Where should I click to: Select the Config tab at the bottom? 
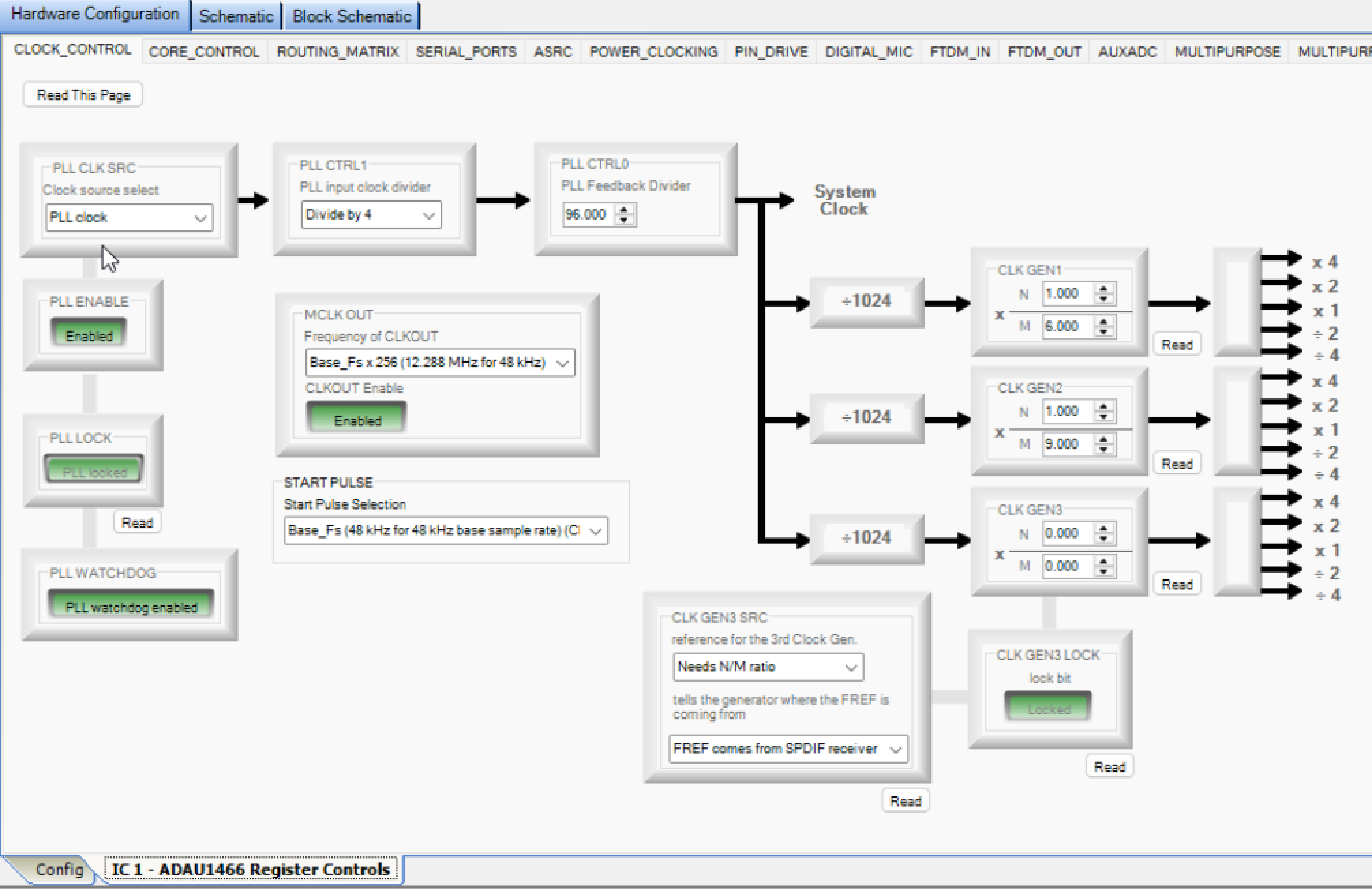pyautogui.click(x=59, y=870)
